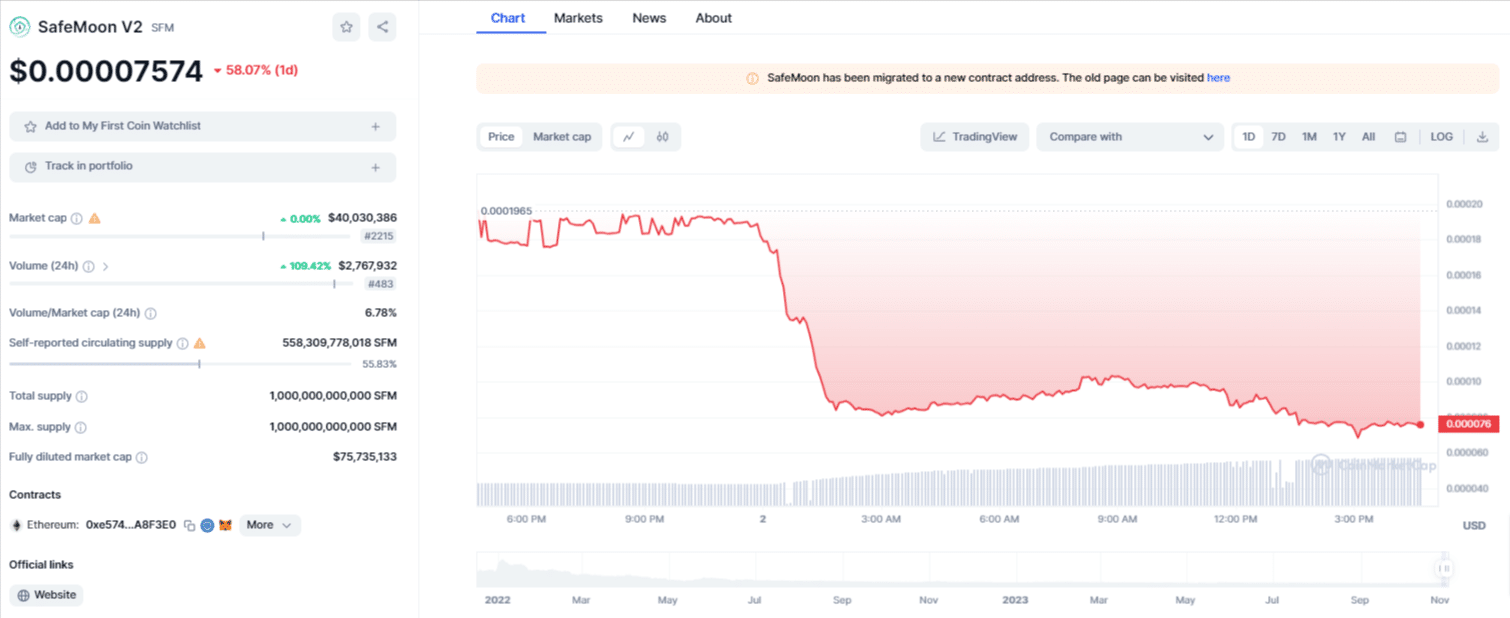Screen dimensions: 1510x618
Task: Click the Volume (24h) rank slider bar
Action: coord(180,284)
